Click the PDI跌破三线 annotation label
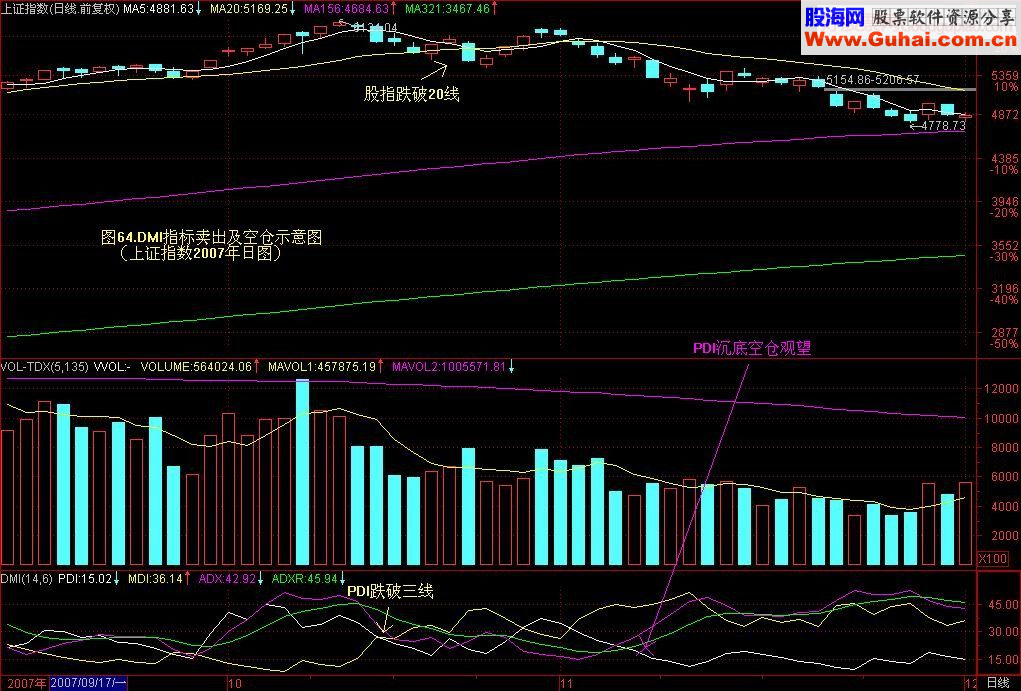This screenshot has height=691, width=1021. click(391, 592)
